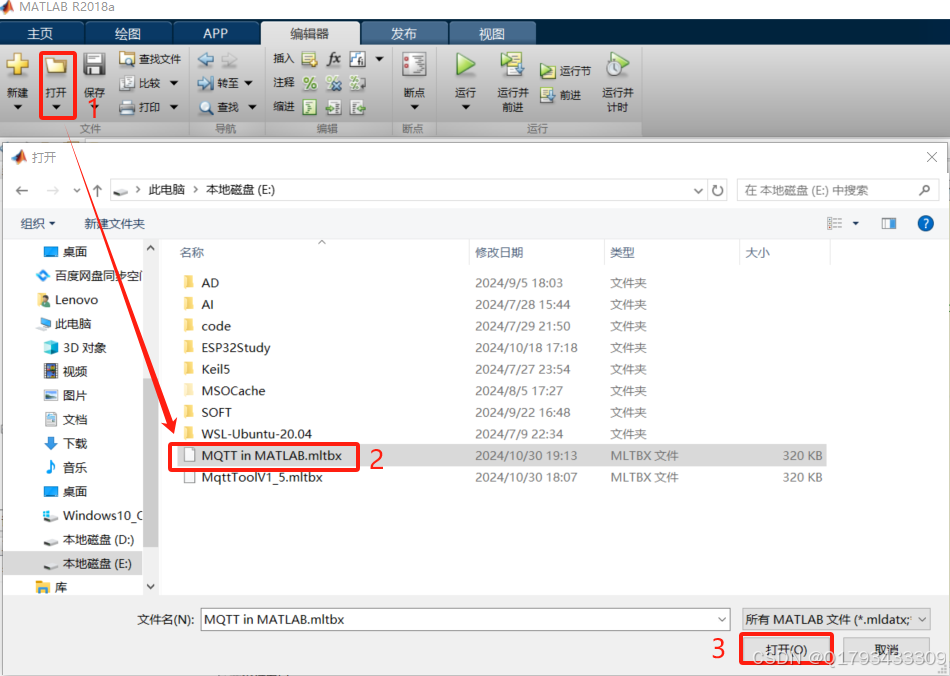
Task: Click the 打印 printer icon
Action: pyautogui.click(x=127, y=107)
